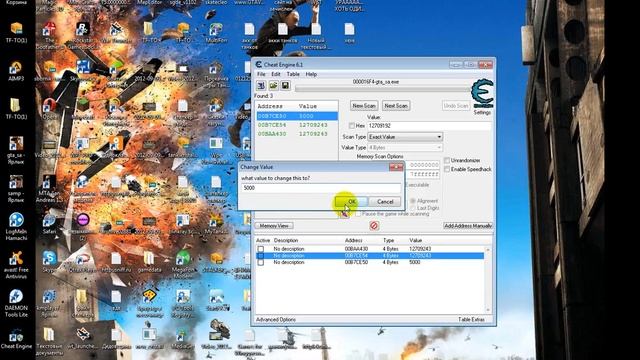Freeze address 00BAA430 via Active checkbox
The image size is (640, 360).
[261, 249]
